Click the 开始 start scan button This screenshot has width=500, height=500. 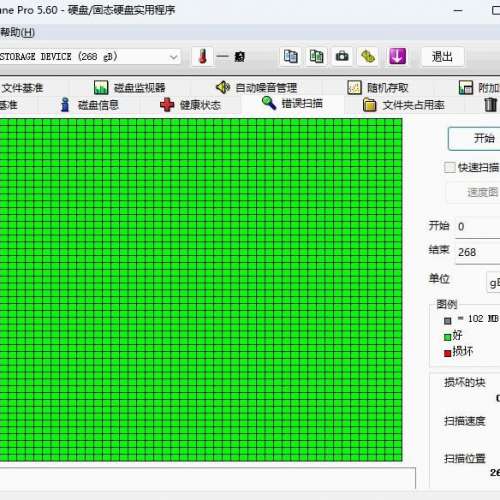[474, 138]
